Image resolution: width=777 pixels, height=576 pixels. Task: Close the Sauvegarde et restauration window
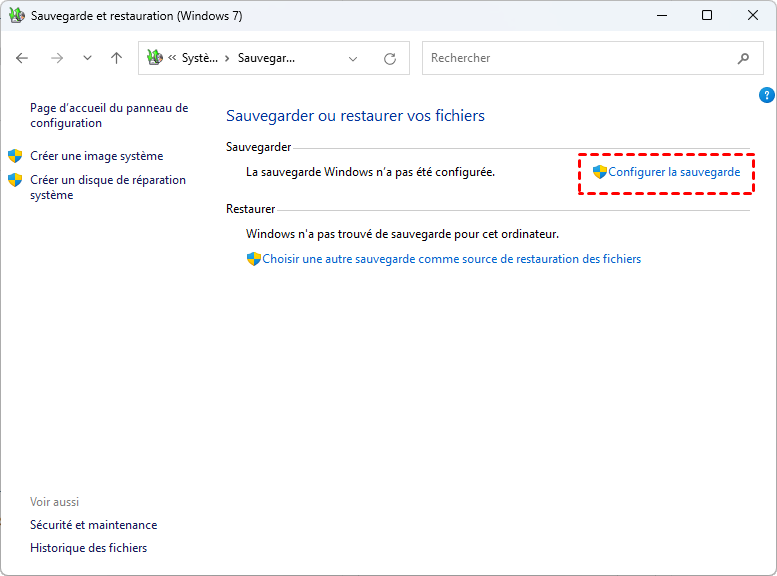pos(753,15)
